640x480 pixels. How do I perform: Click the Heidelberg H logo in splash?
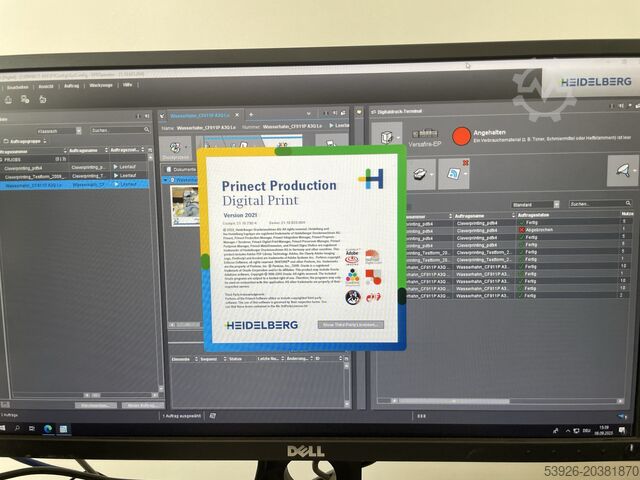(372, 178)
